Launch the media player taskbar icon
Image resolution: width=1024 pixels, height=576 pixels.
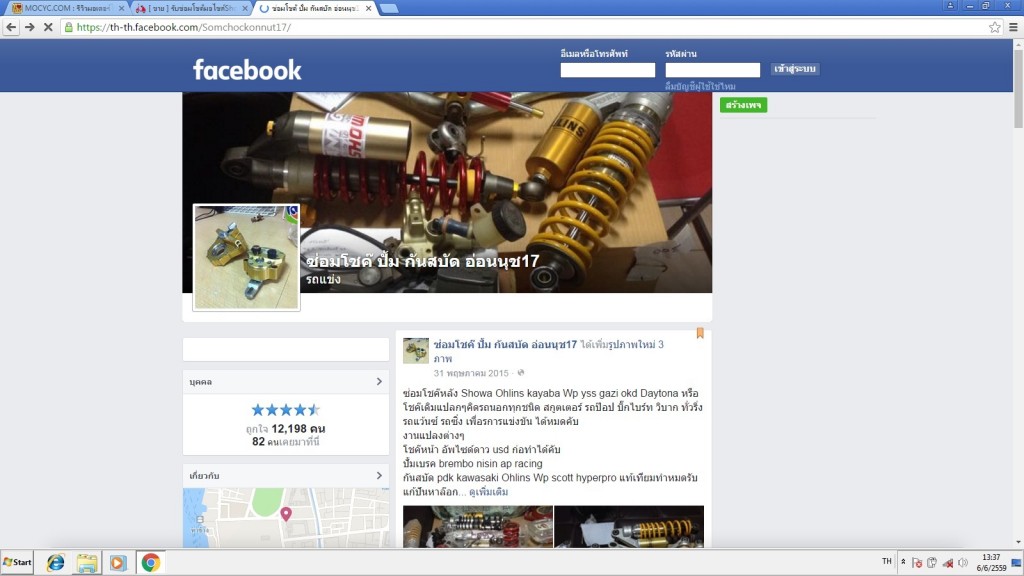point(118,562)
